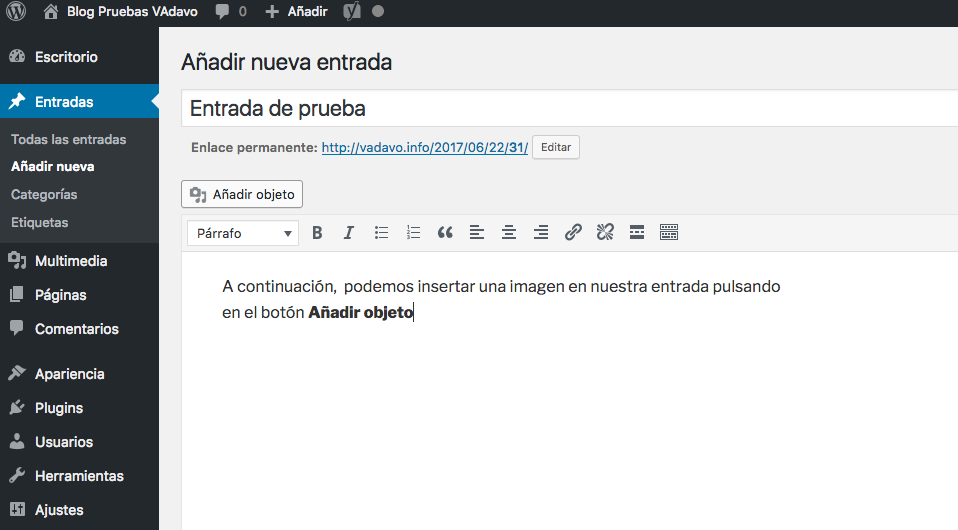
Task: Click the Ajustes sliders icon
Action: pos(17,509)
